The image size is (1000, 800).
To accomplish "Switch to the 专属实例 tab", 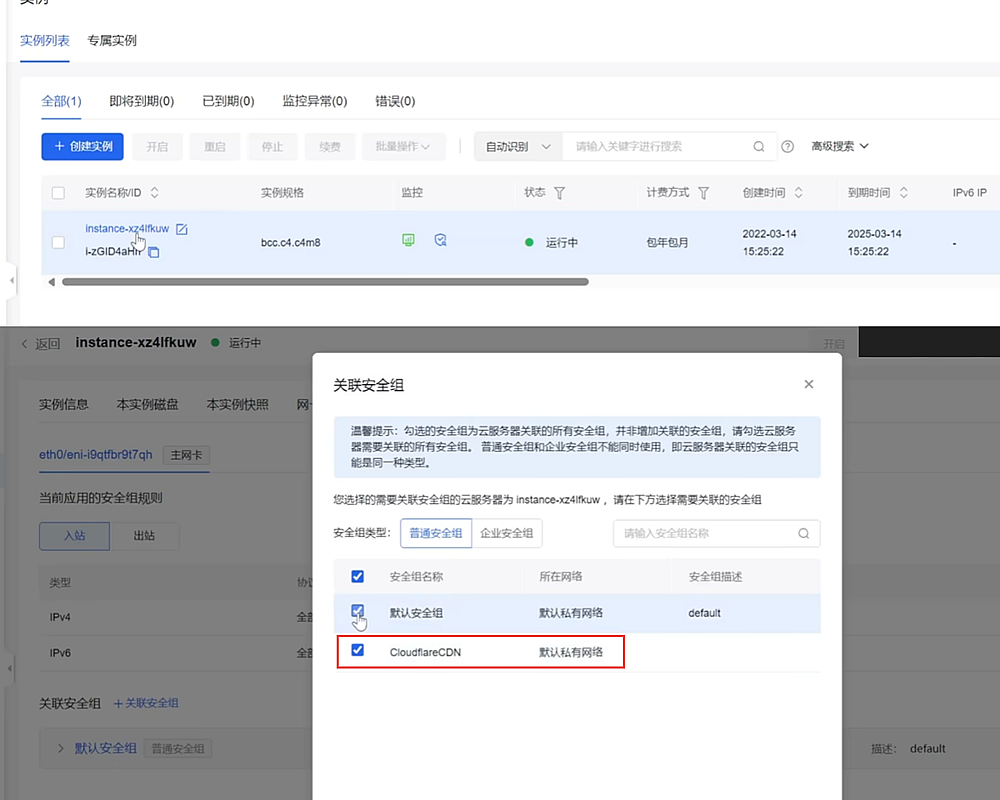I will click(x=111, y=41).
